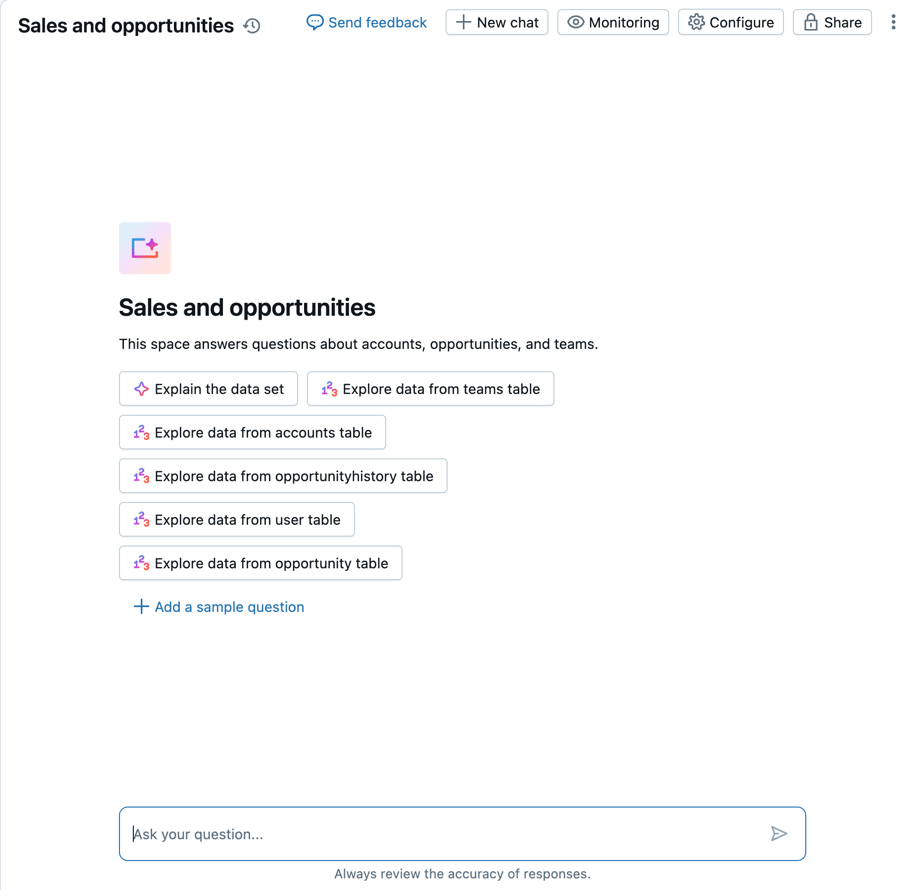The width and height of the screenshot is (900, 890).
Task: Click the send arrow icon
Action: click(779, 834)
